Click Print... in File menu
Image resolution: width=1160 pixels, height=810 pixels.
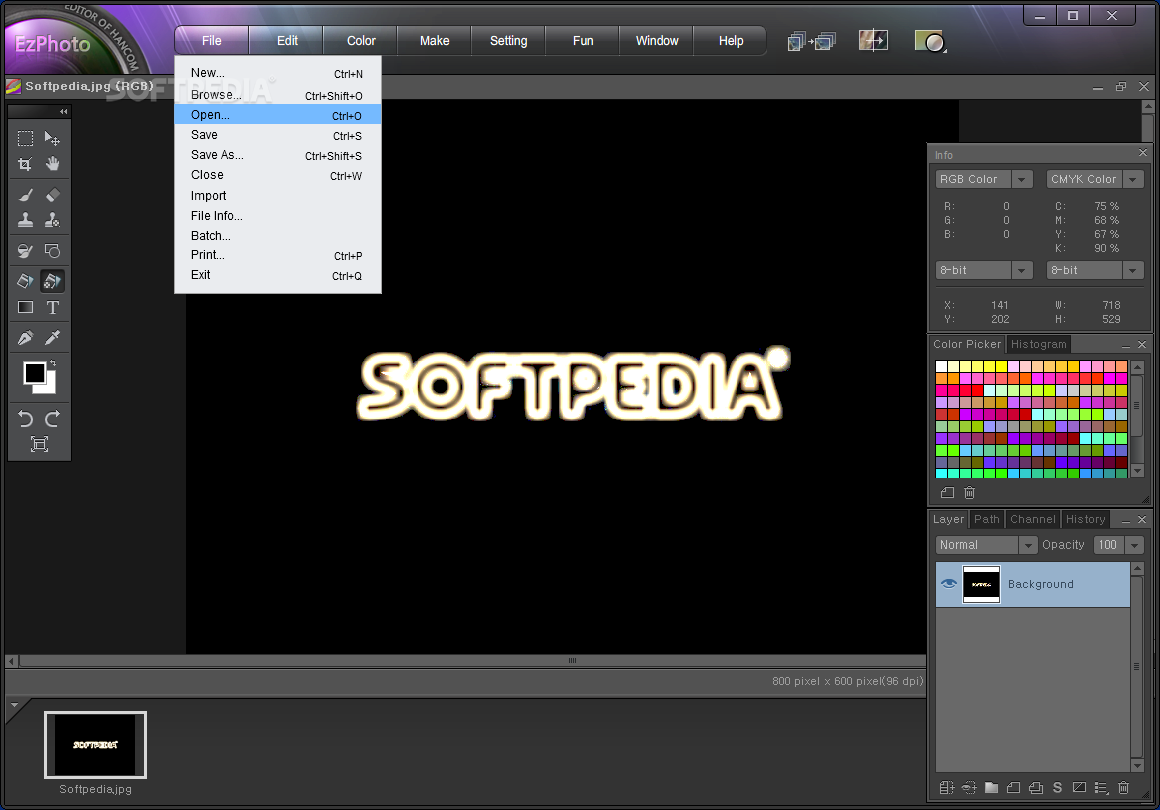277,255
